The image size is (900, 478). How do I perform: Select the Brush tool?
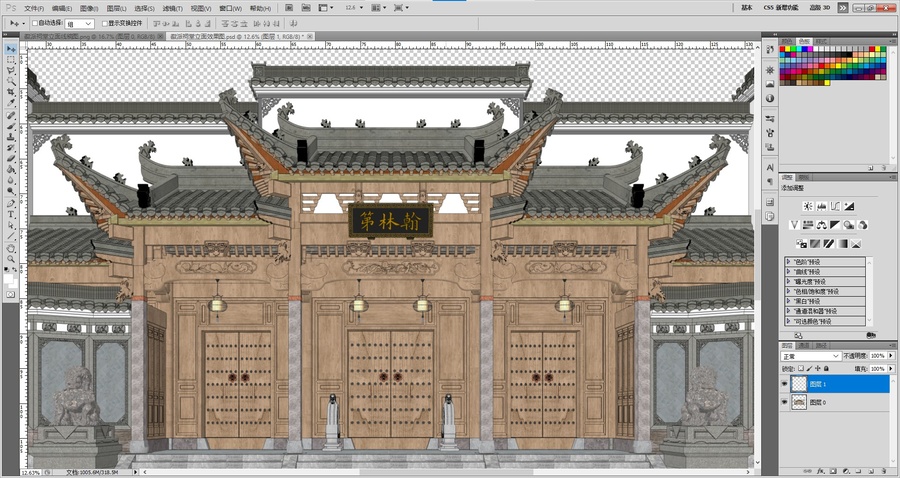[11, 126]
